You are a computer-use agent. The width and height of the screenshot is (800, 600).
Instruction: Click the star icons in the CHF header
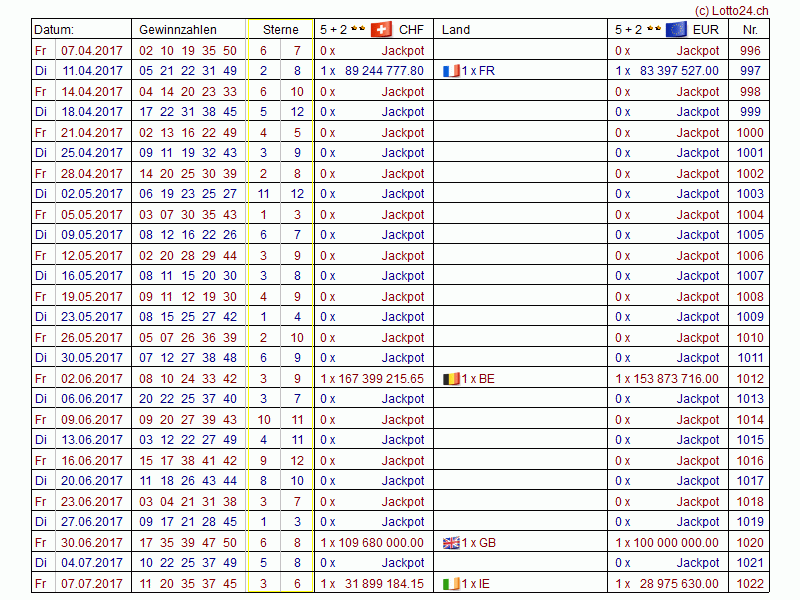click(x=357, y=29)
